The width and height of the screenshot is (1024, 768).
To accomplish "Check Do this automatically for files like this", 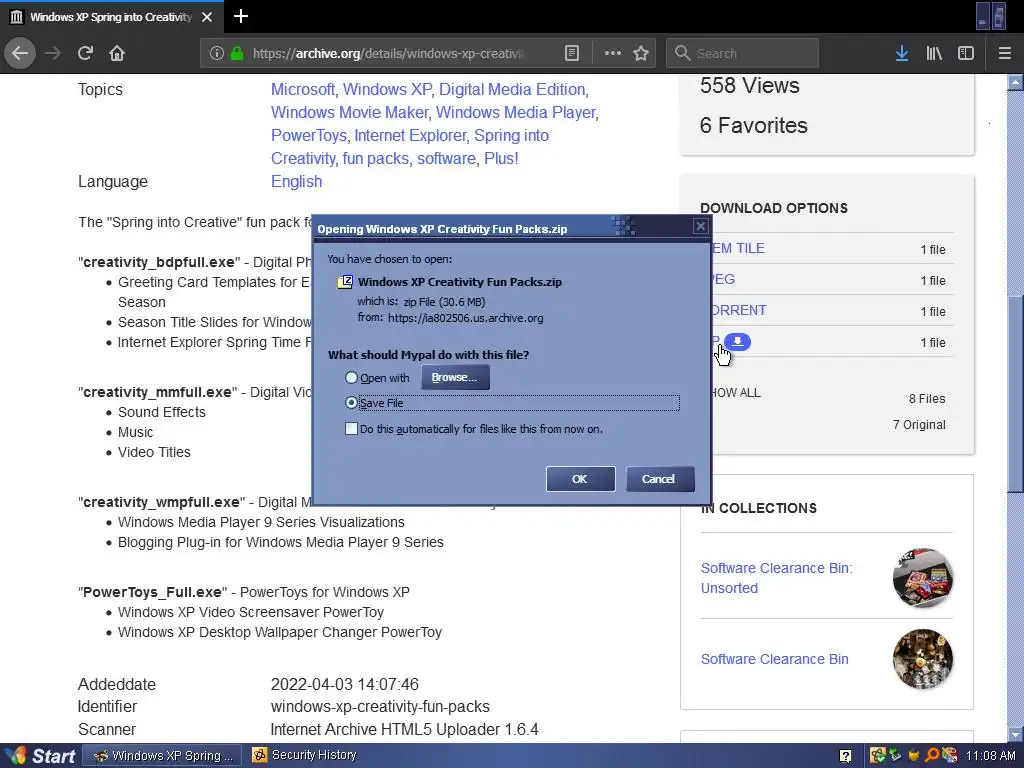I will 351,428.
